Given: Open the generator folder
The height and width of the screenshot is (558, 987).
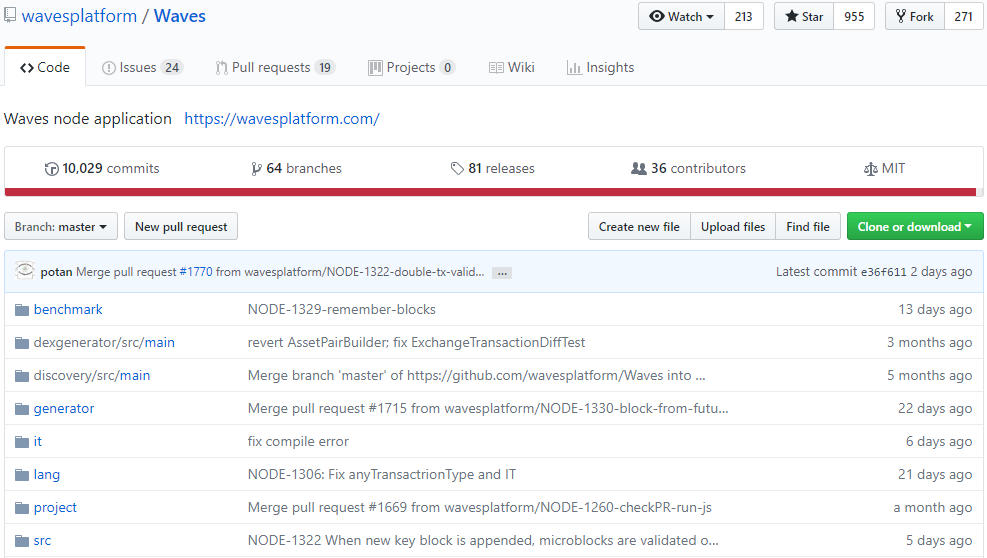Looking at the screenshot, I should [x=64, y=409].
